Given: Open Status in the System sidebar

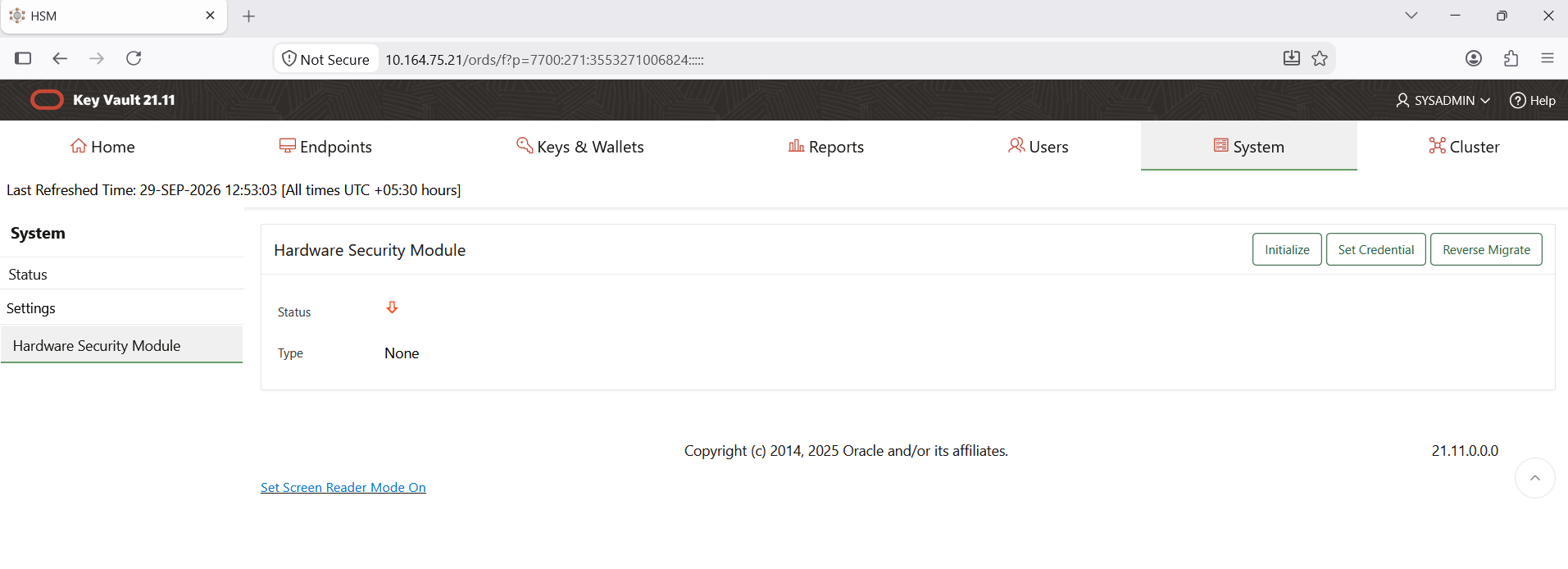Looking at the screenshot, I should [122, 275].
